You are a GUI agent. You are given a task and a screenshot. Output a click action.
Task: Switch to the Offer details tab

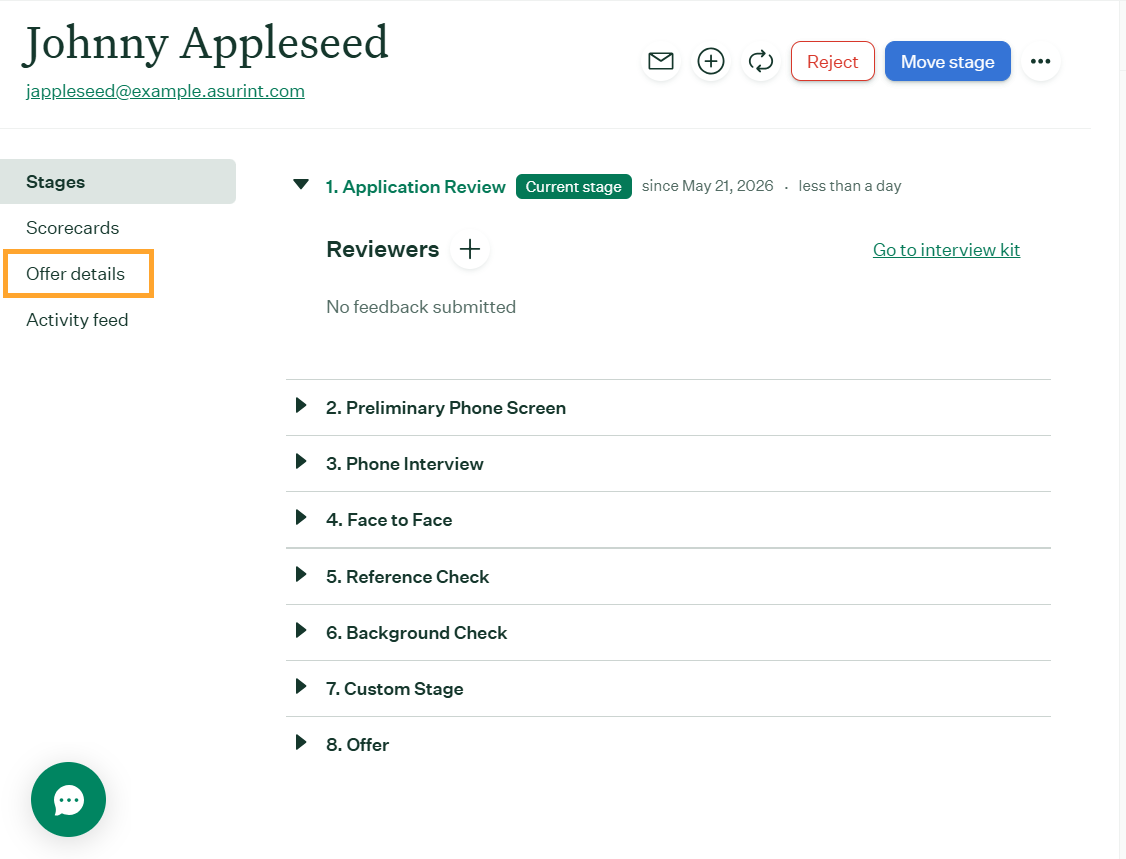pyautogui.click(x=75, y=274)
